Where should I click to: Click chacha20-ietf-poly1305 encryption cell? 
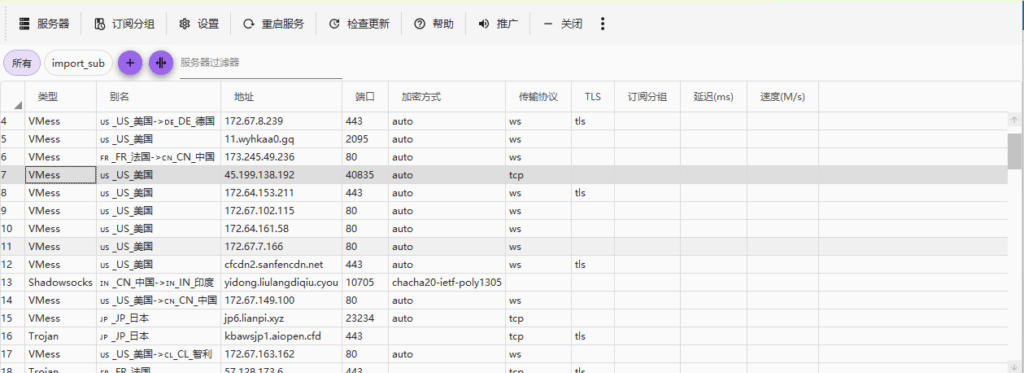(447, 282)
